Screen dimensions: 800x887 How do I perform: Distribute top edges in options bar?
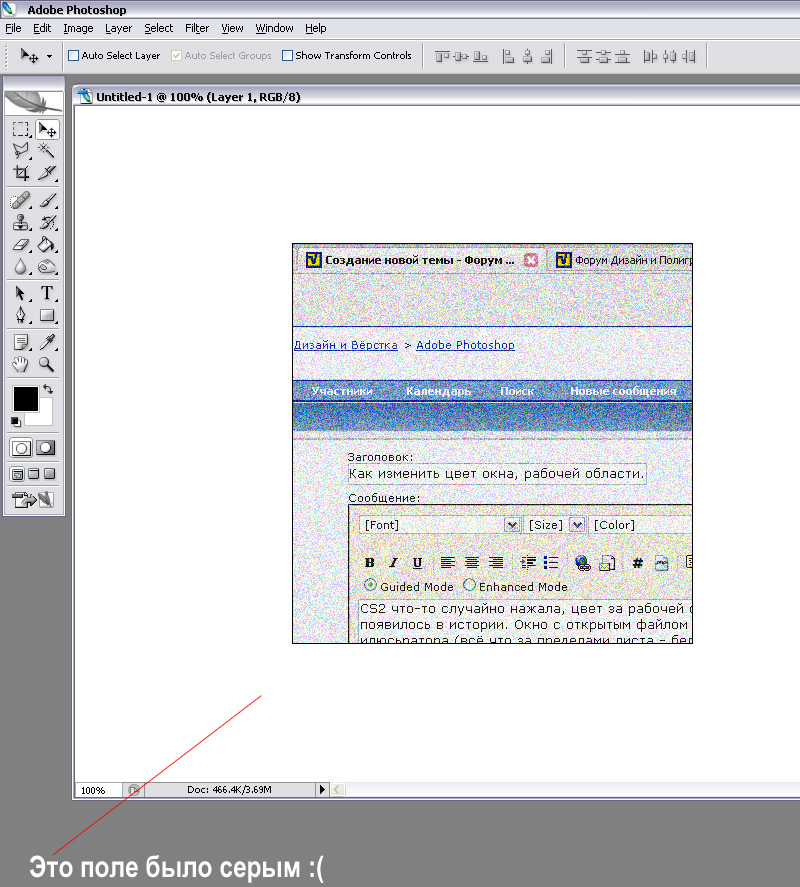click(584, 56)
